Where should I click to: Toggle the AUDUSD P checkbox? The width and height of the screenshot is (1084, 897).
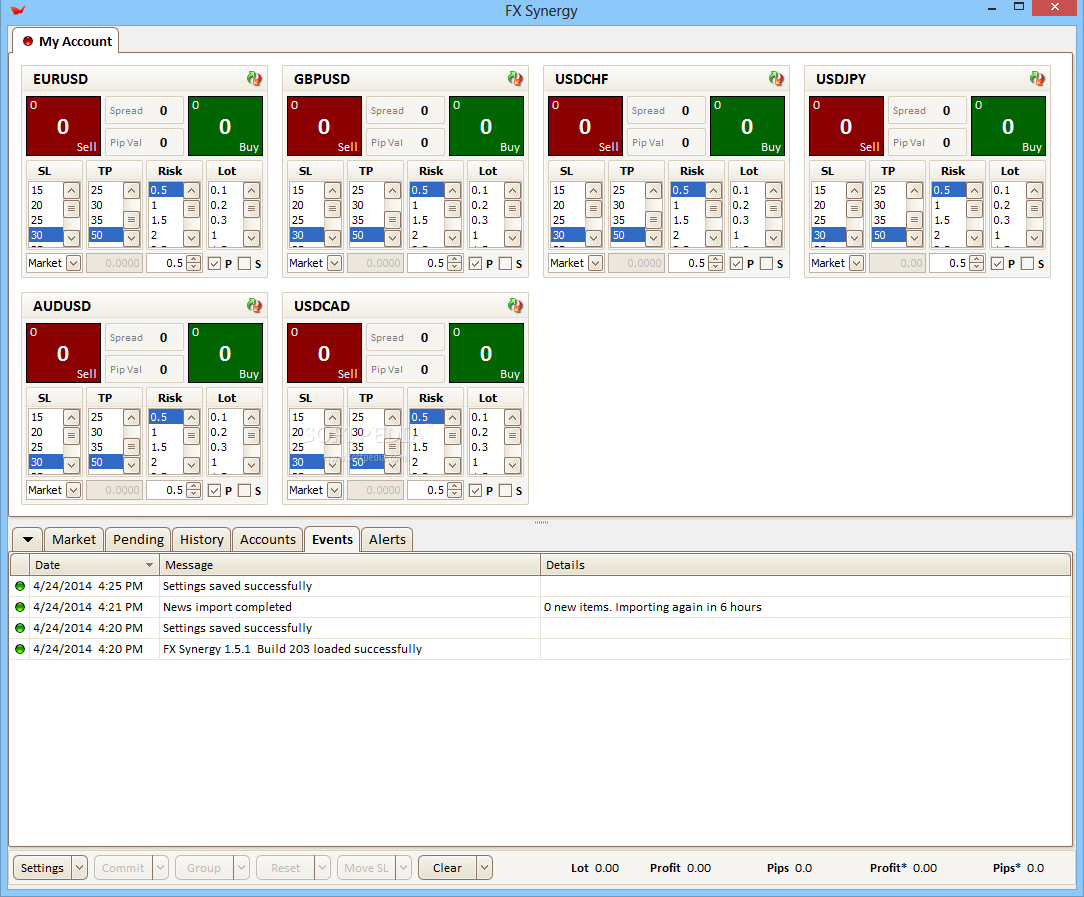pos(214,490)
